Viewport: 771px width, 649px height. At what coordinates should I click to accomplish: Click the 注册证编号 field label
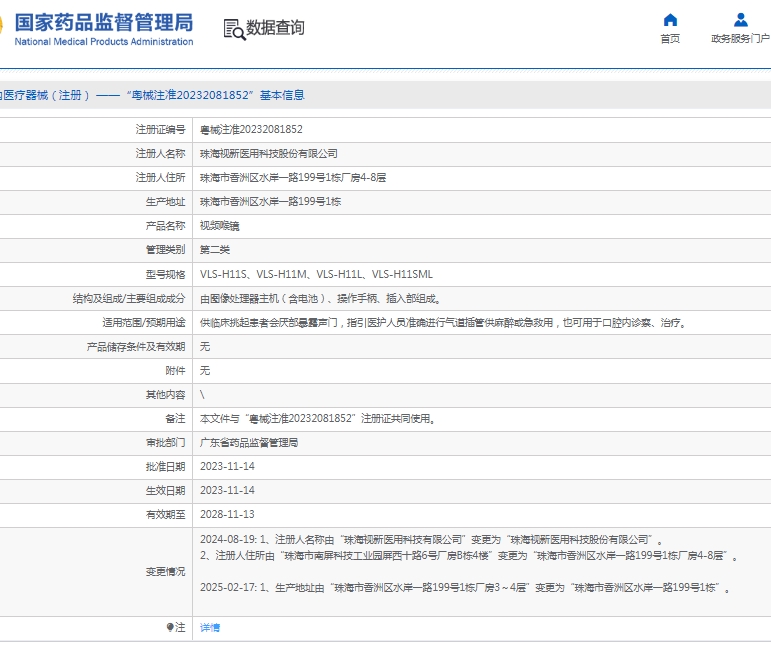point(160,130)
